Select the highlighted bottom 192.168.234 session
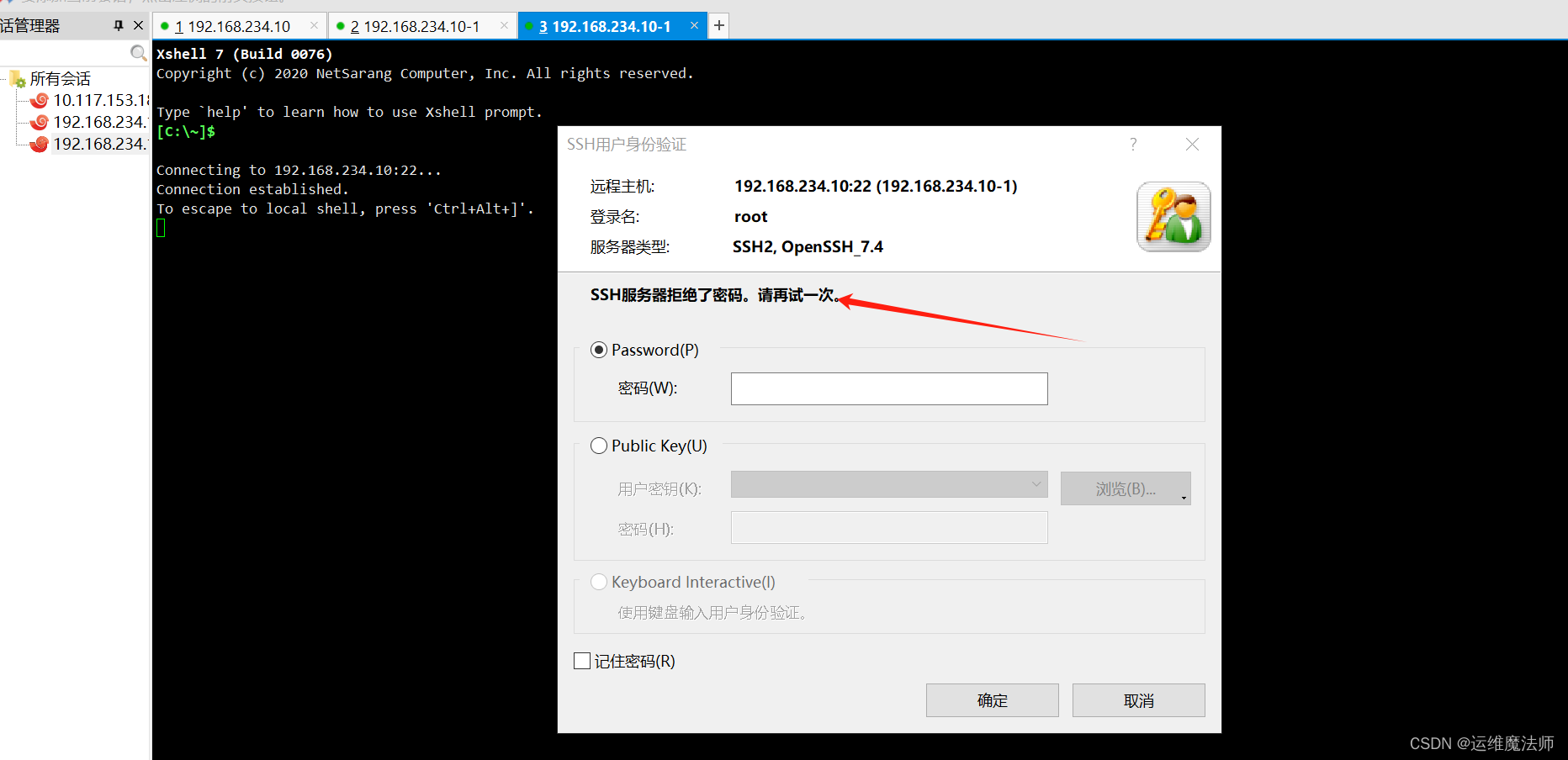The height and width of the screenshot is (760, 1568). click(100, 145)
